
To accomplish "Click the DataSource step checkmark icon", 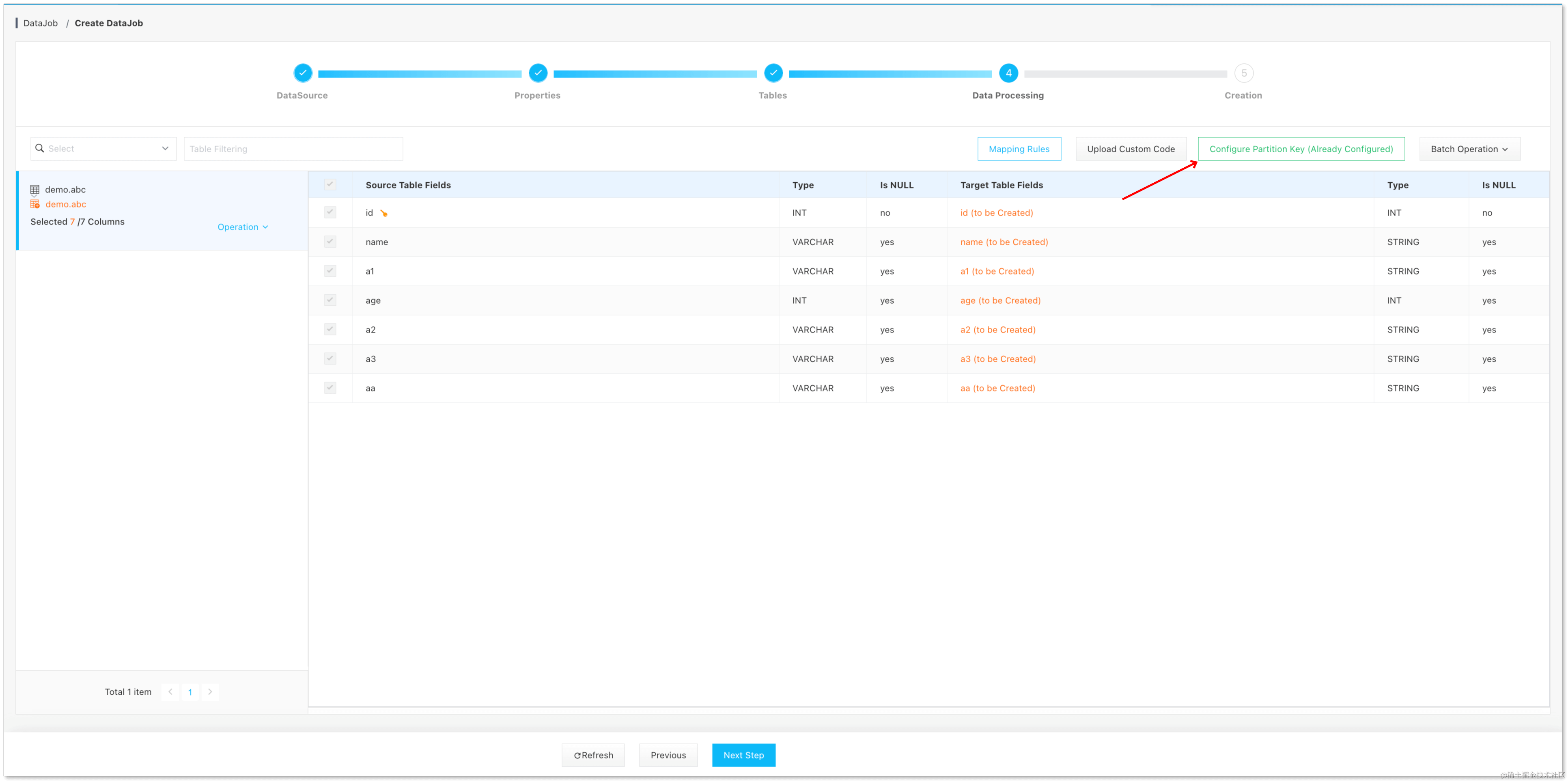I will 303,72.
